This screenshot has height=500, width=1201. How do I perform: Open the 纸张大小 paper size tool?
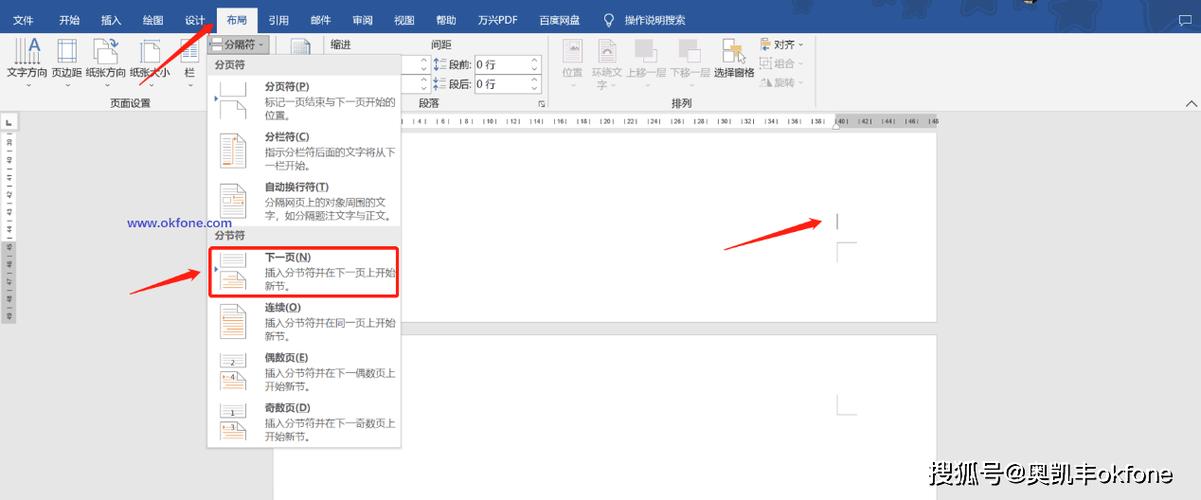click(149, 62)
